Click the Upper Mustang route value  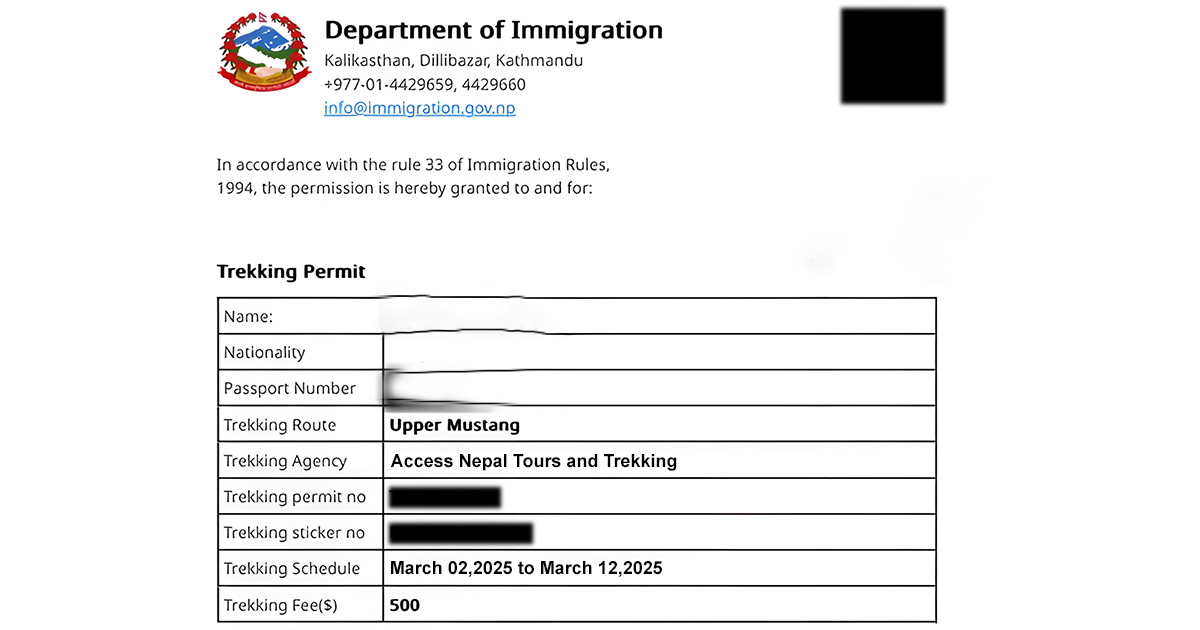455,425
